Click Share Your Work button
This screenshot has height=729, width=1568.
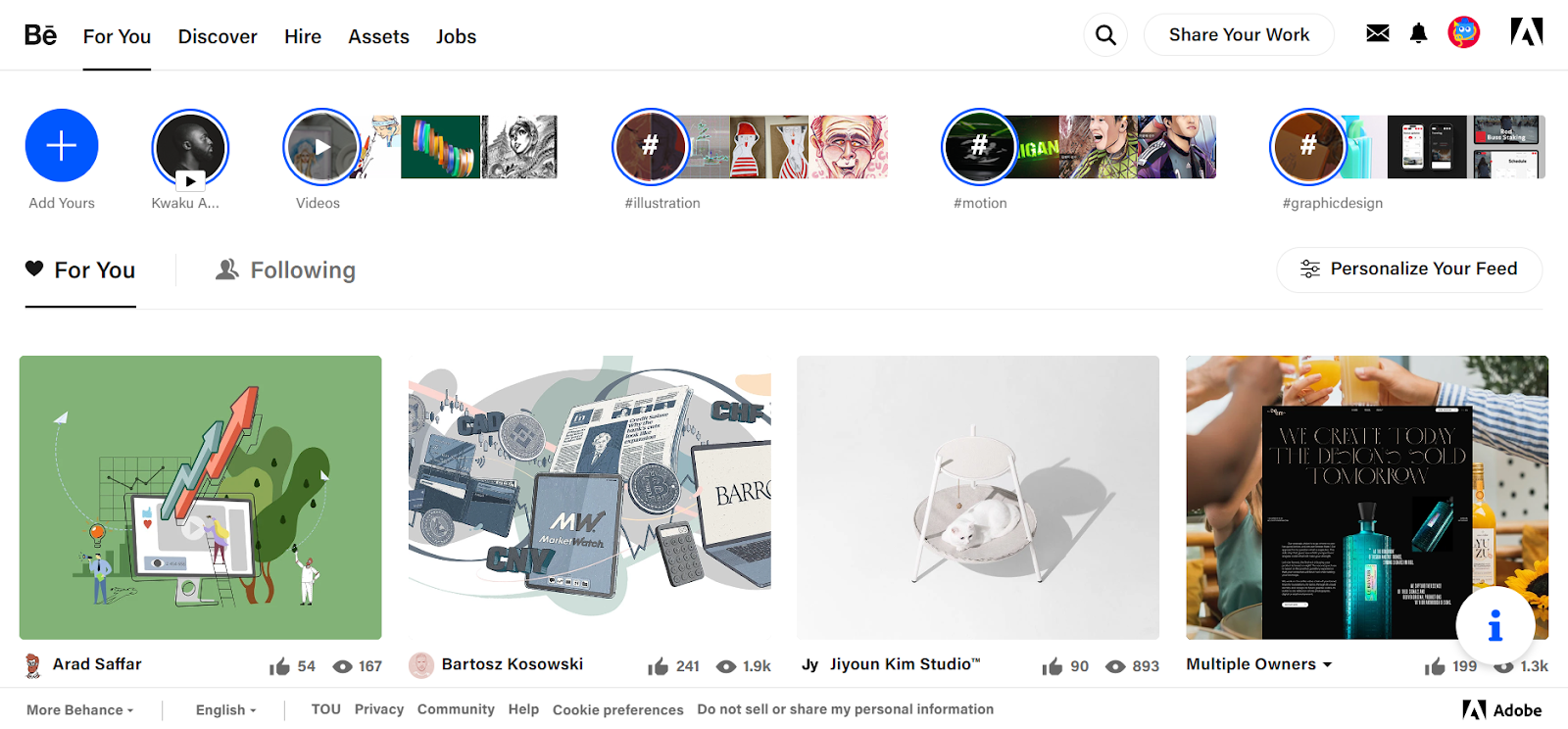pos(1239,34)
